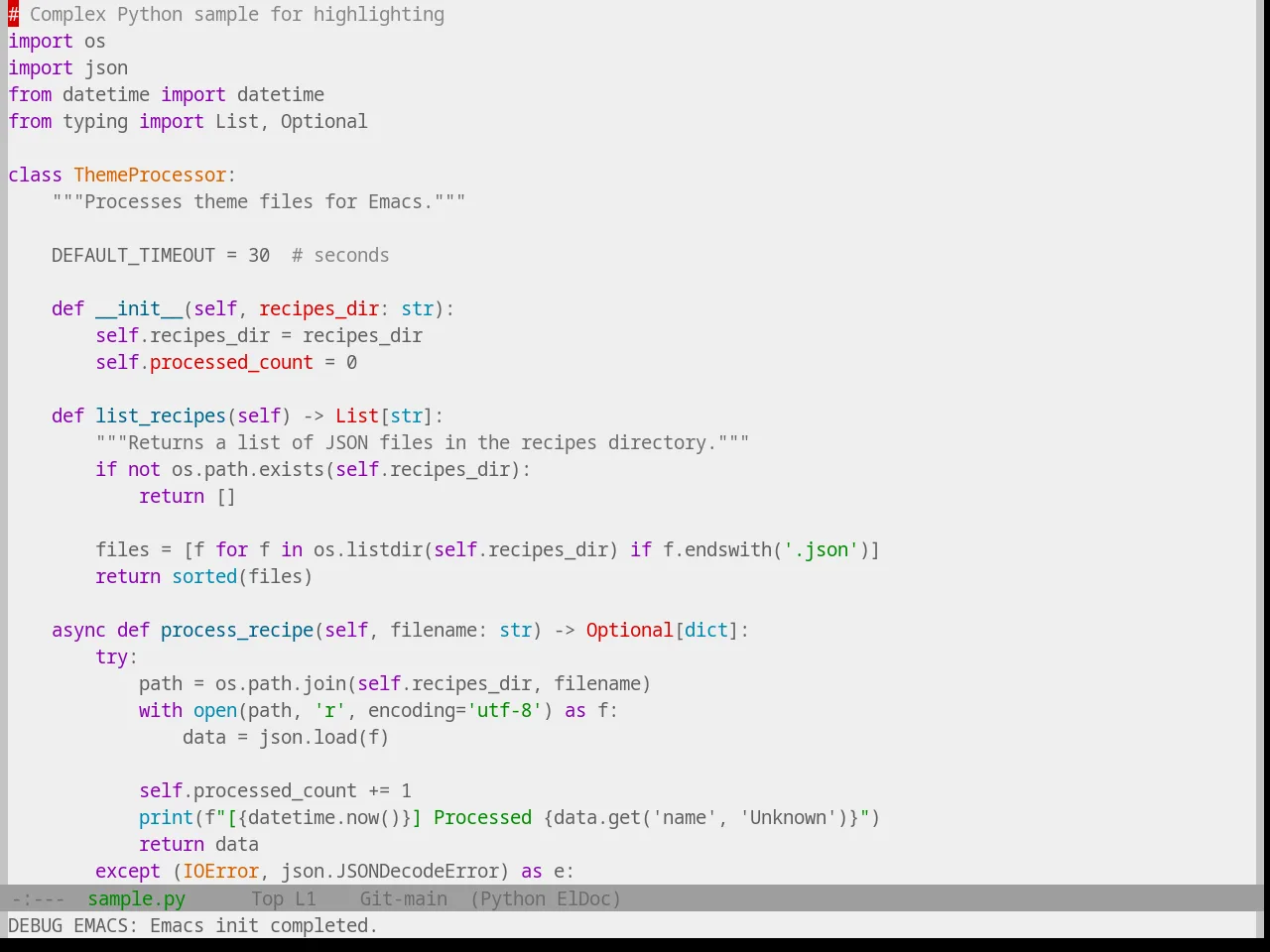Image resolution: width=1270 pixels, height=952 pixels.
Task: Click the L1 line number indicator
Action: [x=305, y=898]
